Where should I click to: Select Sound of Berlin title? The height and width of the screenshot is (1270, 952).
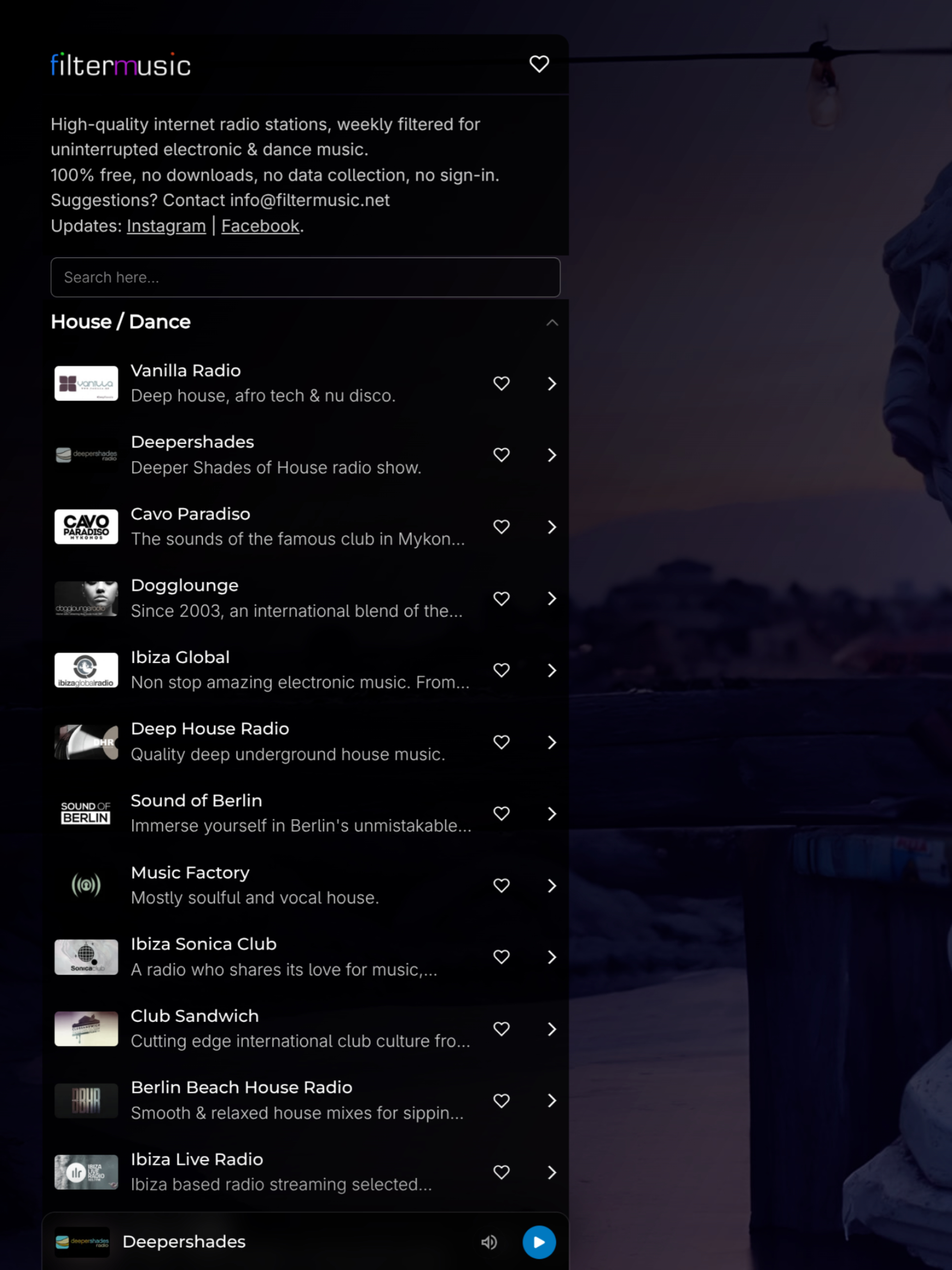pyautogui.click(x=196, y=801)
